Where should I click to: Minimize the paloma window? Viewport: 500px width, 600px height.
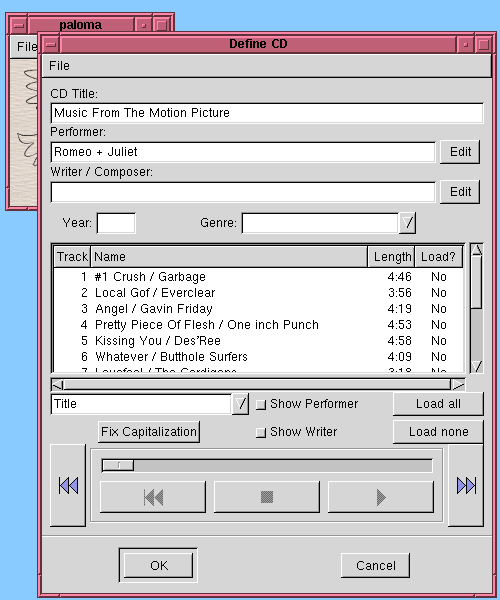(143, 25)
